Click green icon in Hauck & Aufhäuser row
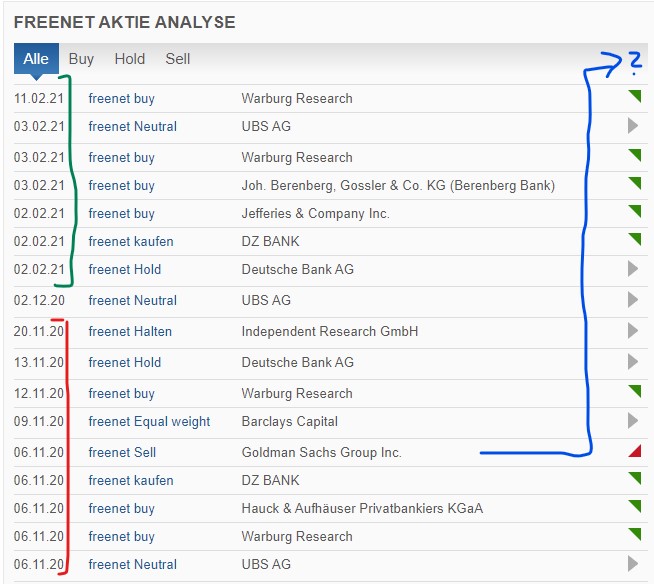 [x=634, y=506]
